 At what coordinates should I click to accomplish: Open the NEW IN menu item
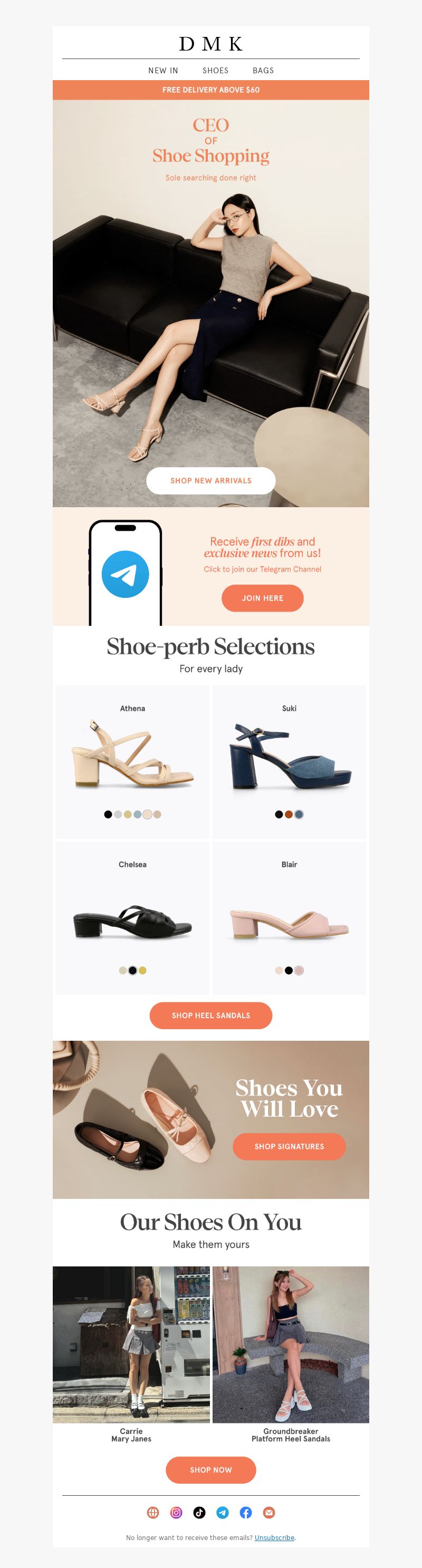[x=163, y=71]
